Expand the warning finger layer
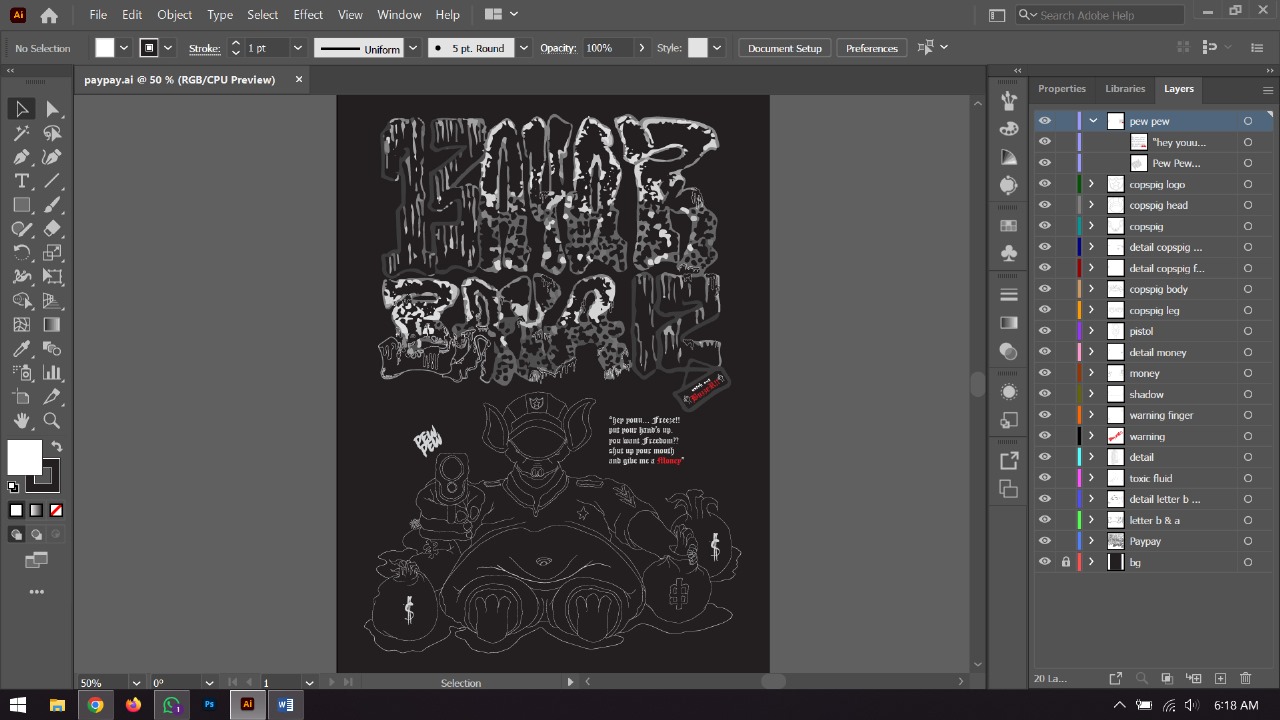 1091,415
